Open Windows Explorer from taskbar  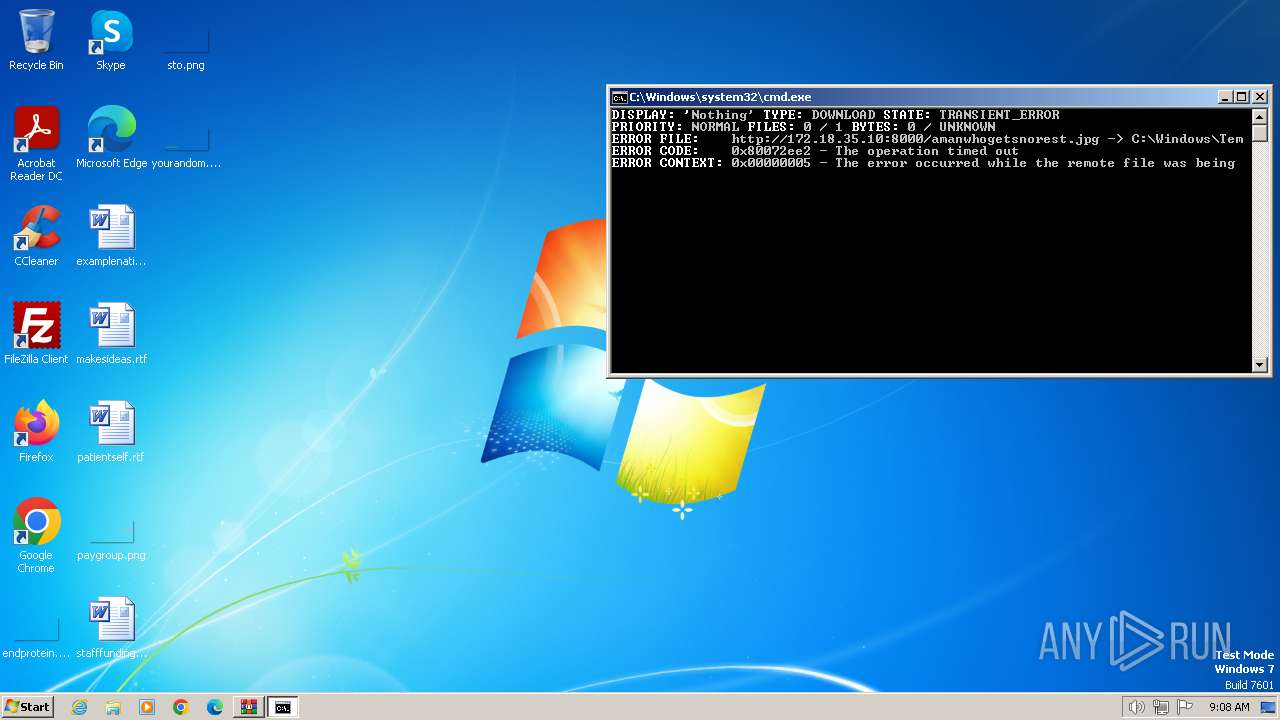click(x=113, y=707)
